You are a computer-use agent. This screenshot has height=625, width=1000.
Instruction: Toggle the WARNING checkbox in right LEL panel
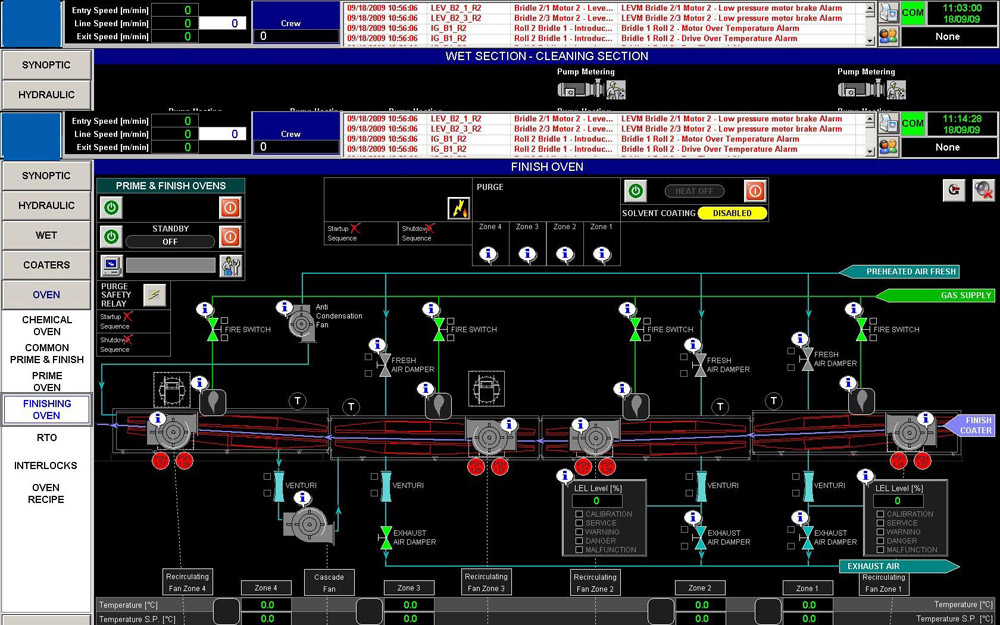click(880, 532)
